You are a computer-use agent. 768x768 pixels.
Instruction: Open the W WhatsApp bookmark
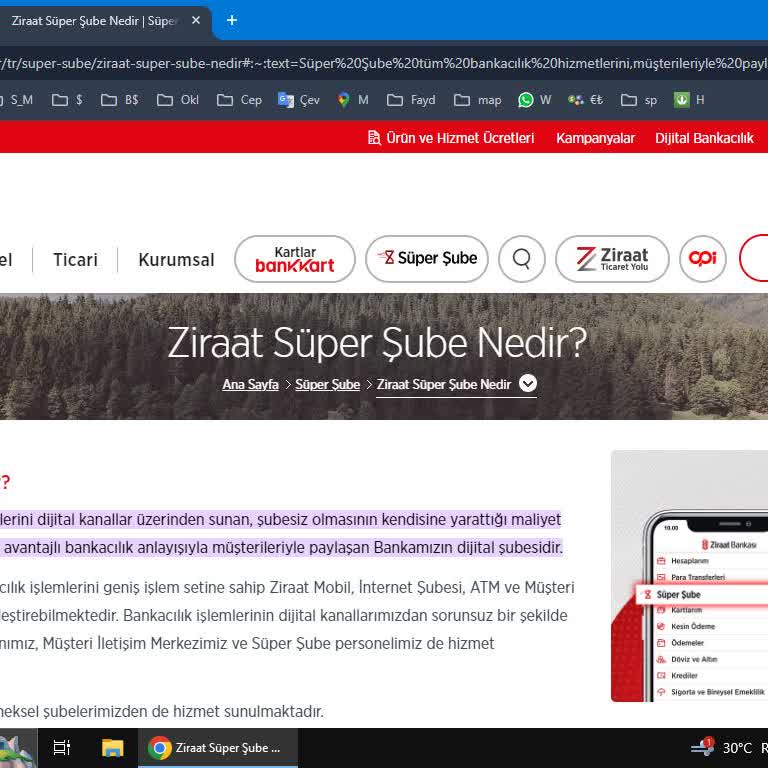coord(535,100)
